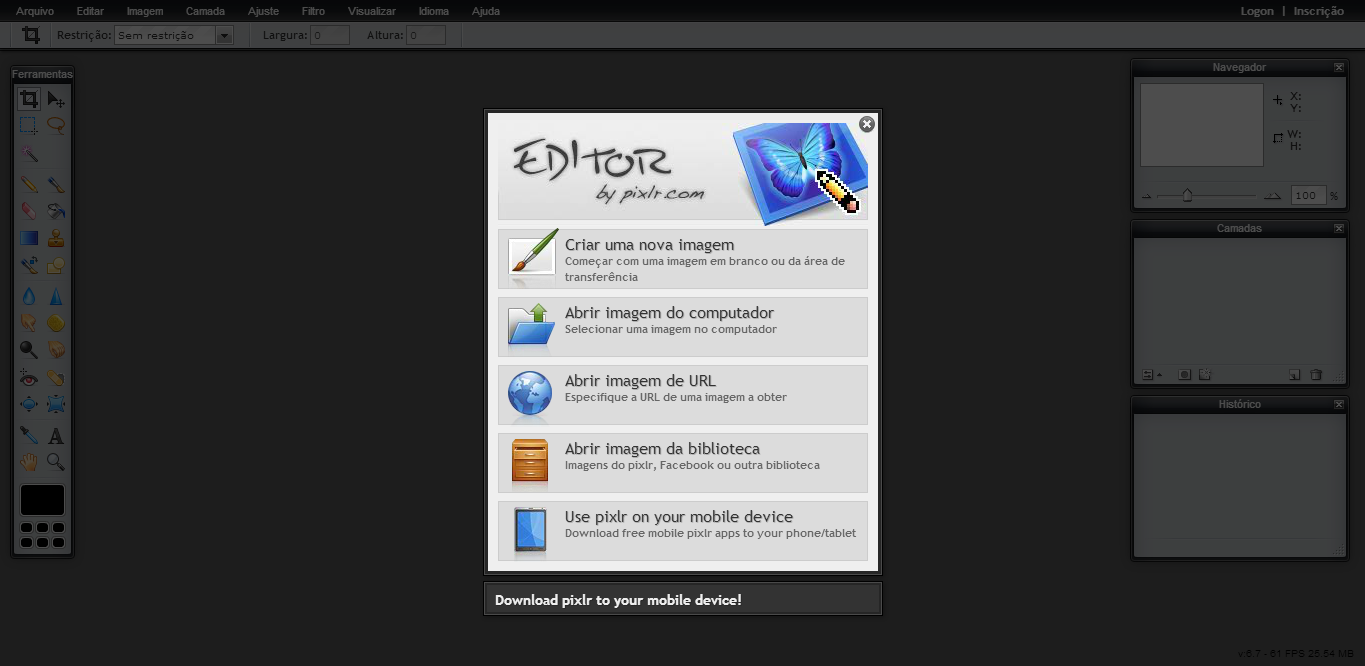Click the black foreground color swatch
Image resolution: width=1365 pixels, height=666 pixels.
[42, 500]
